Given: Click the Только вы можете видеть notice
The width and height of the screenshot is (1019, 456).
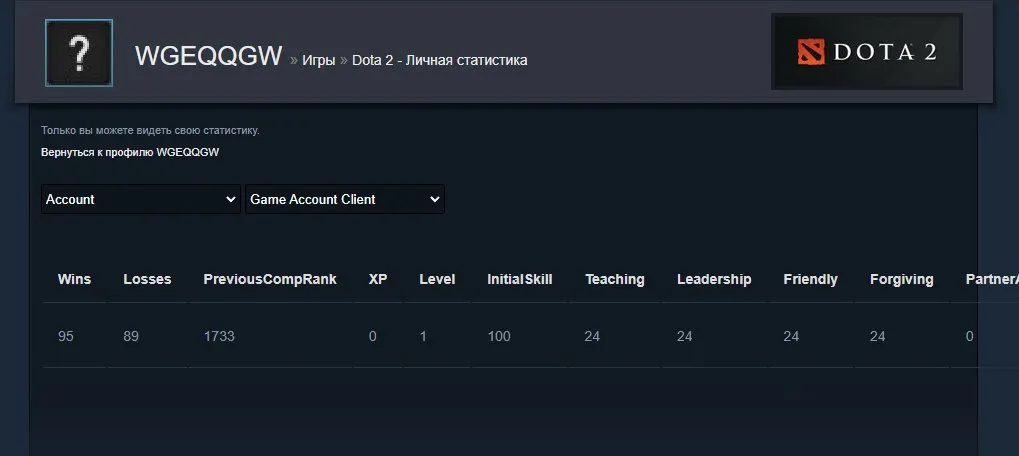Looking at the screenshot, I should point(150,131).
